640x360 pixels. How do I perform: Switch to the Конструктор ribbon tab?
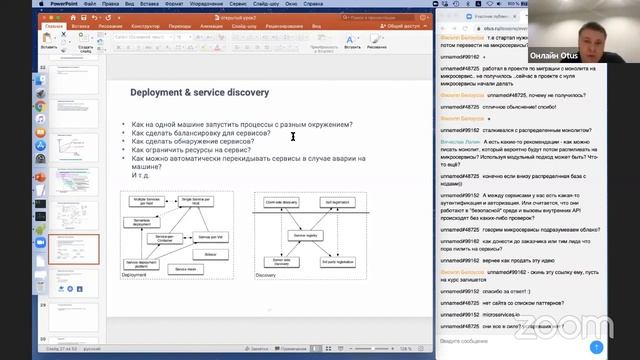tap(145, 26)
